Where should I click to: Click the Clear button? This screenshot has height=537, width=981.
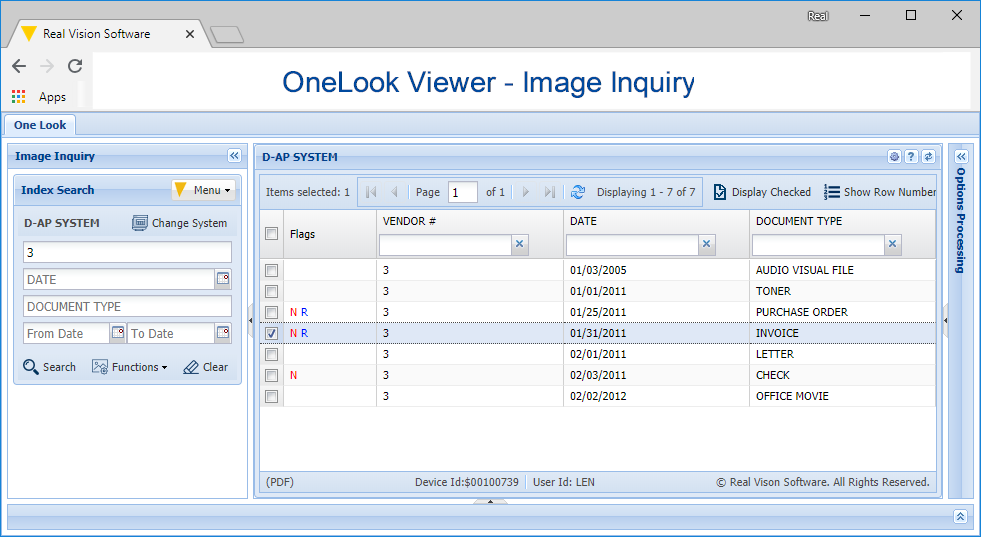coord(205,367)
